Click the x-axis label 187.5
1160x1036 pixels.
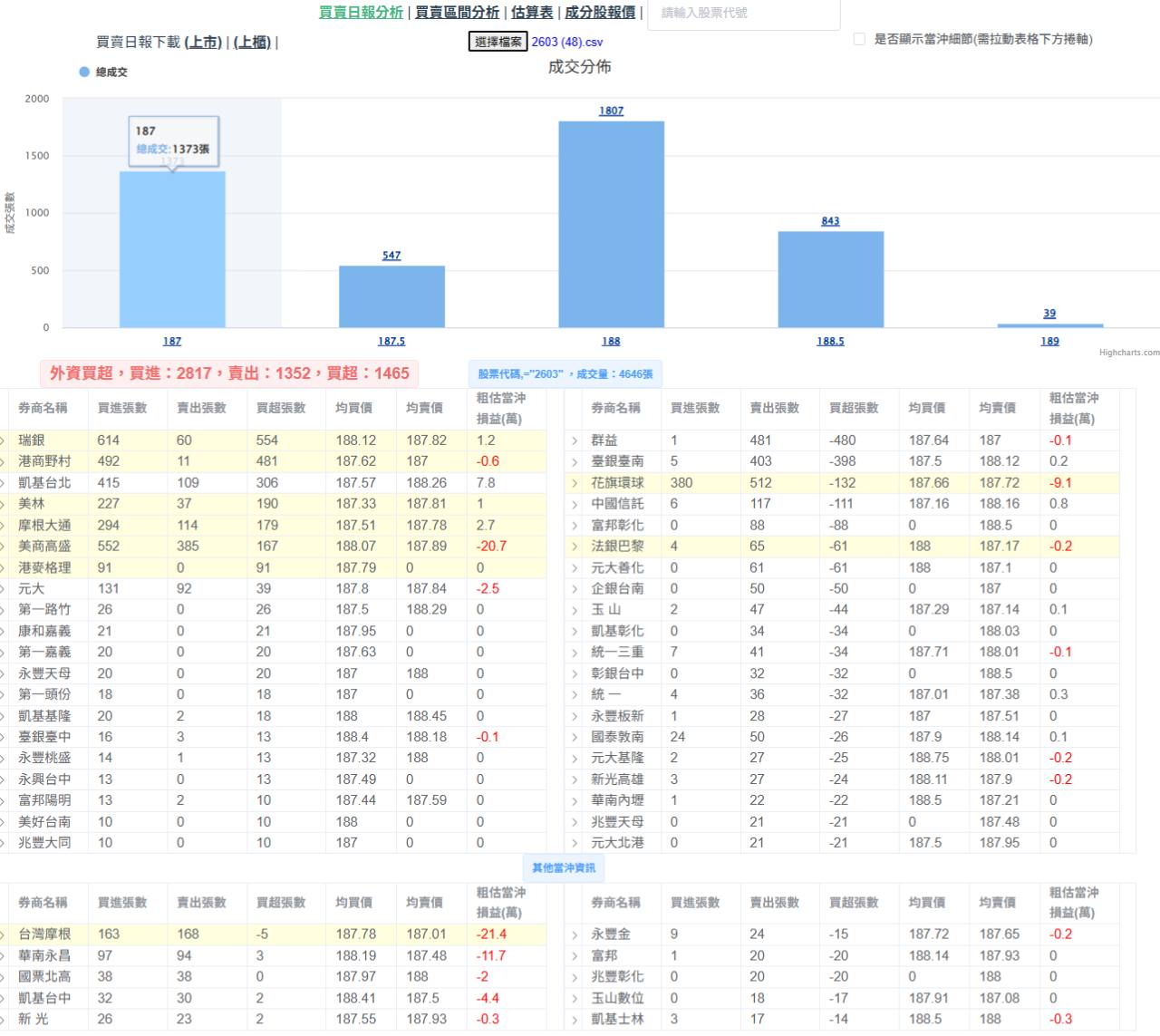(x=391, y=342)
